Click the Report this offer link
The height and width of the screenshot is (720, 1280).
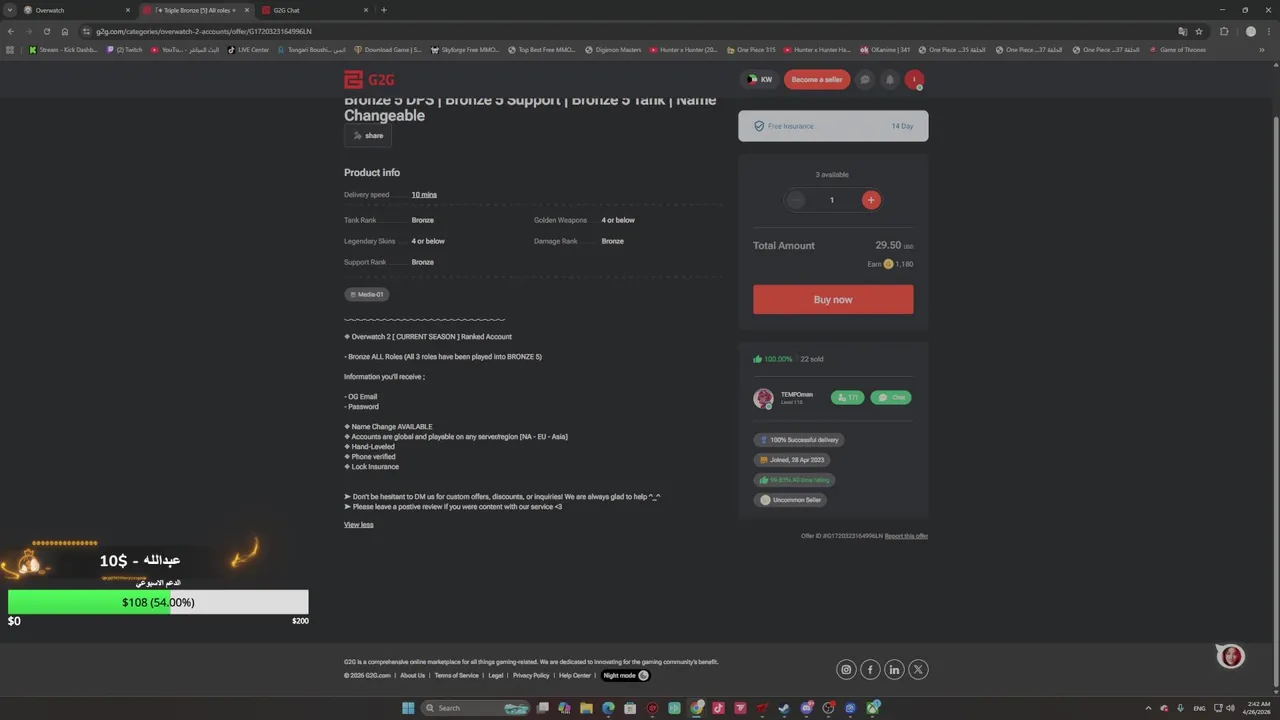click(906, 536)
